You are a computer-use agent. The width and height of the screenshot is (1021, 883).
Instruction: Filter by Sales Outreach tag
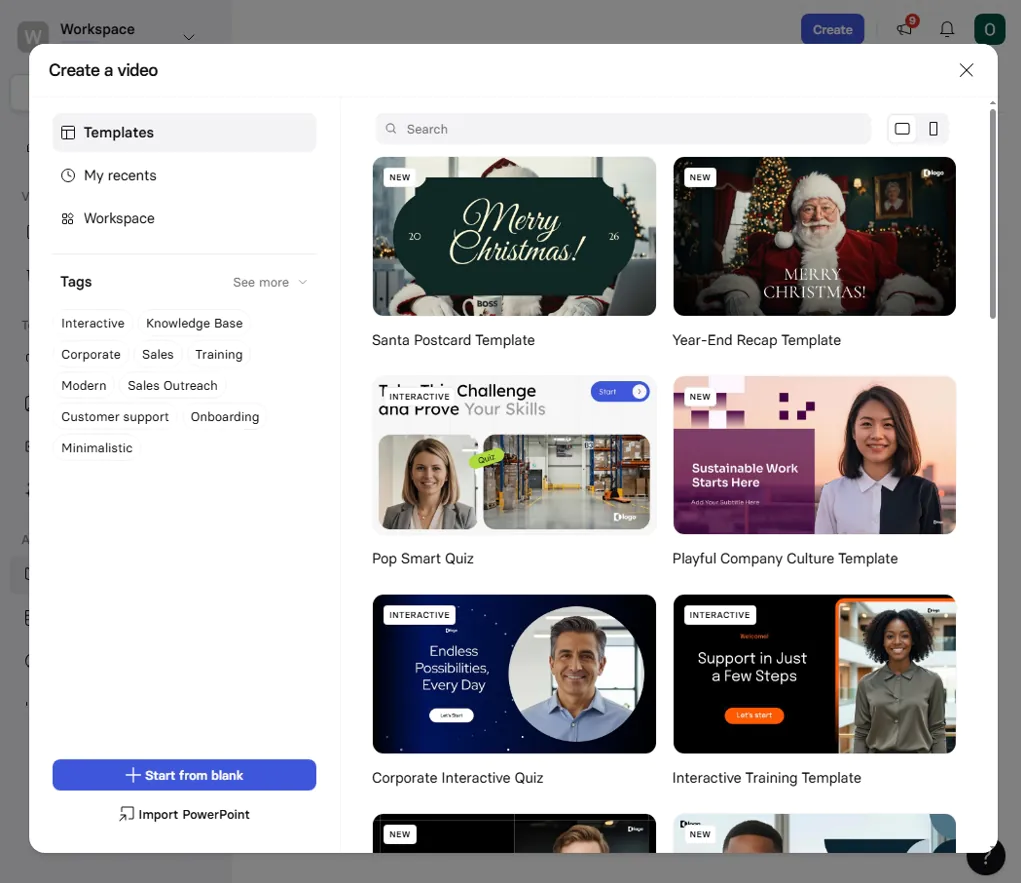coord(173,386)
